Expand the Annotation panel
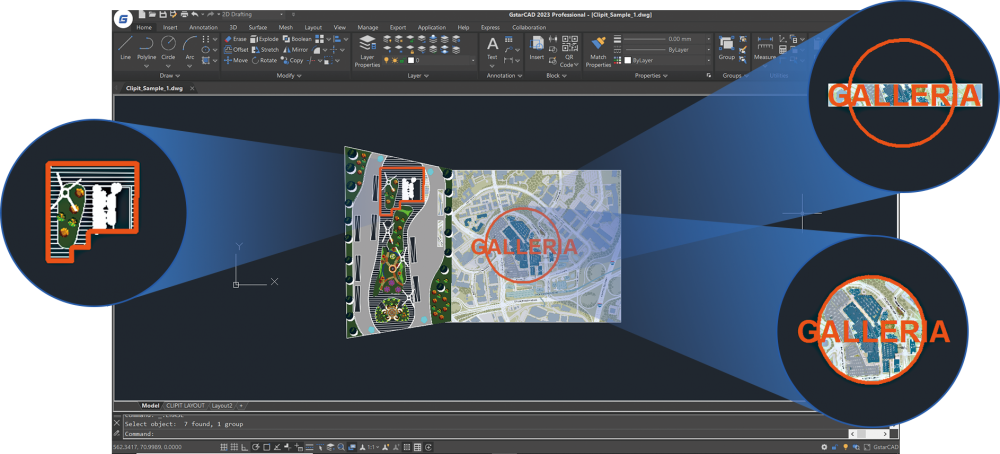Screen dimensions: 1000x454 click(504, 75)
